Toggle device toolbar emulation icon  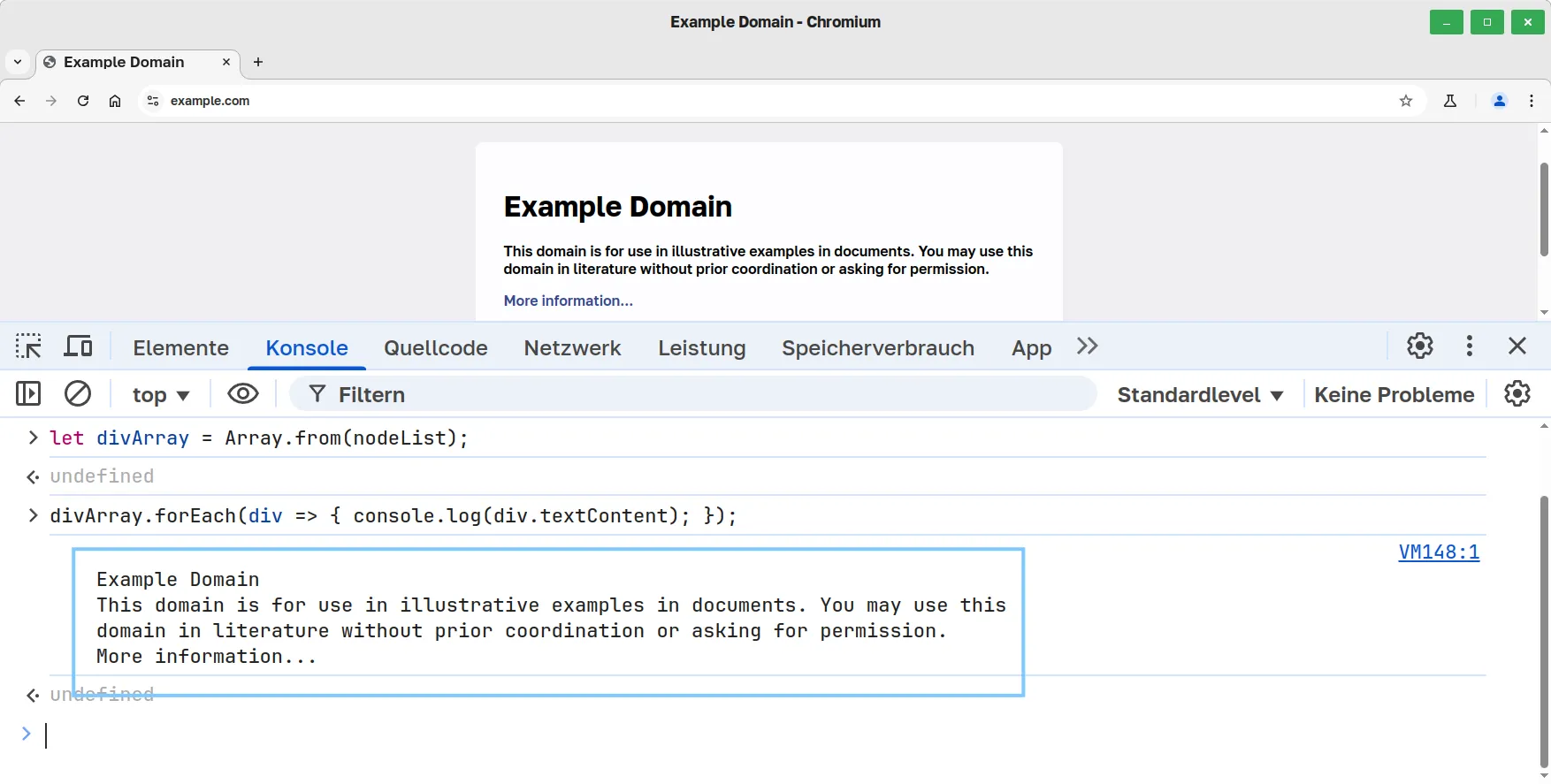point(78,346)
